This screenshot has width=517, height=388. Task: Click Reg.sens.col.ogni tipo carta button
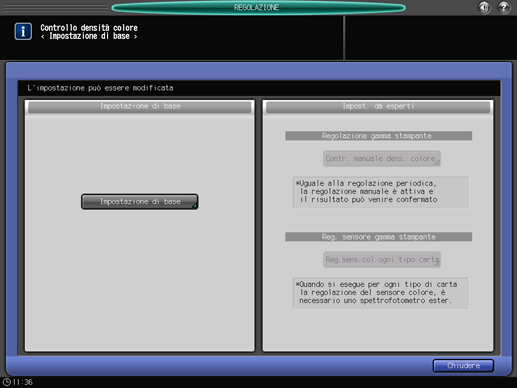382,260
